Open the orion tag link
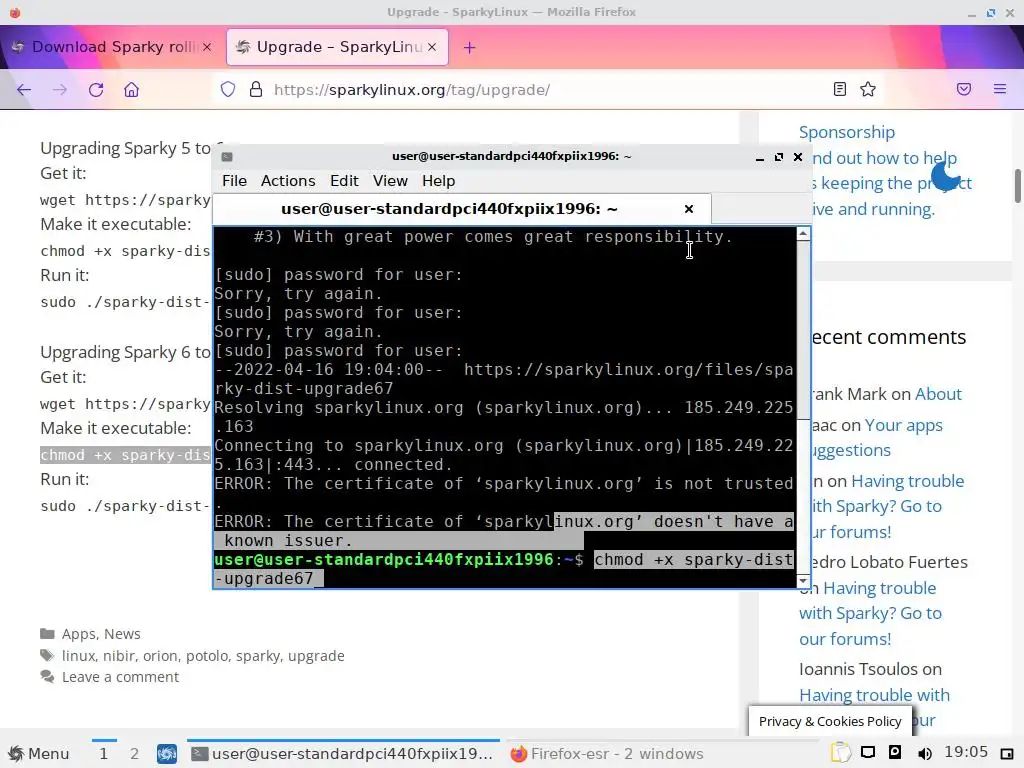This screenshot has width=1024, height=768. [160, 656]
